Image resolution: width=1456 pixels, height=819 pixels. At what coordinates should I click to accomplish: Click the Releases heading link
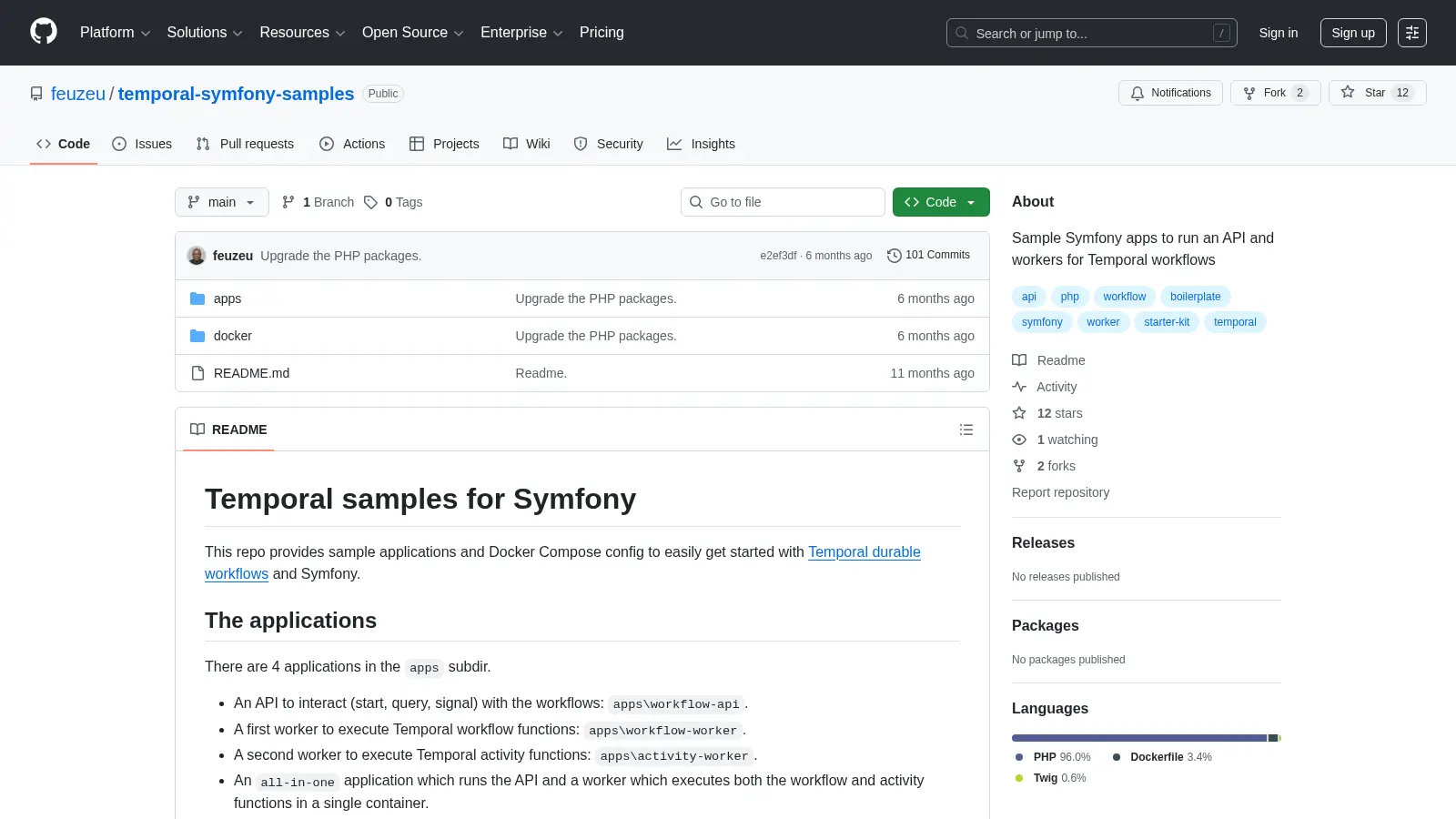(1043, 542)
